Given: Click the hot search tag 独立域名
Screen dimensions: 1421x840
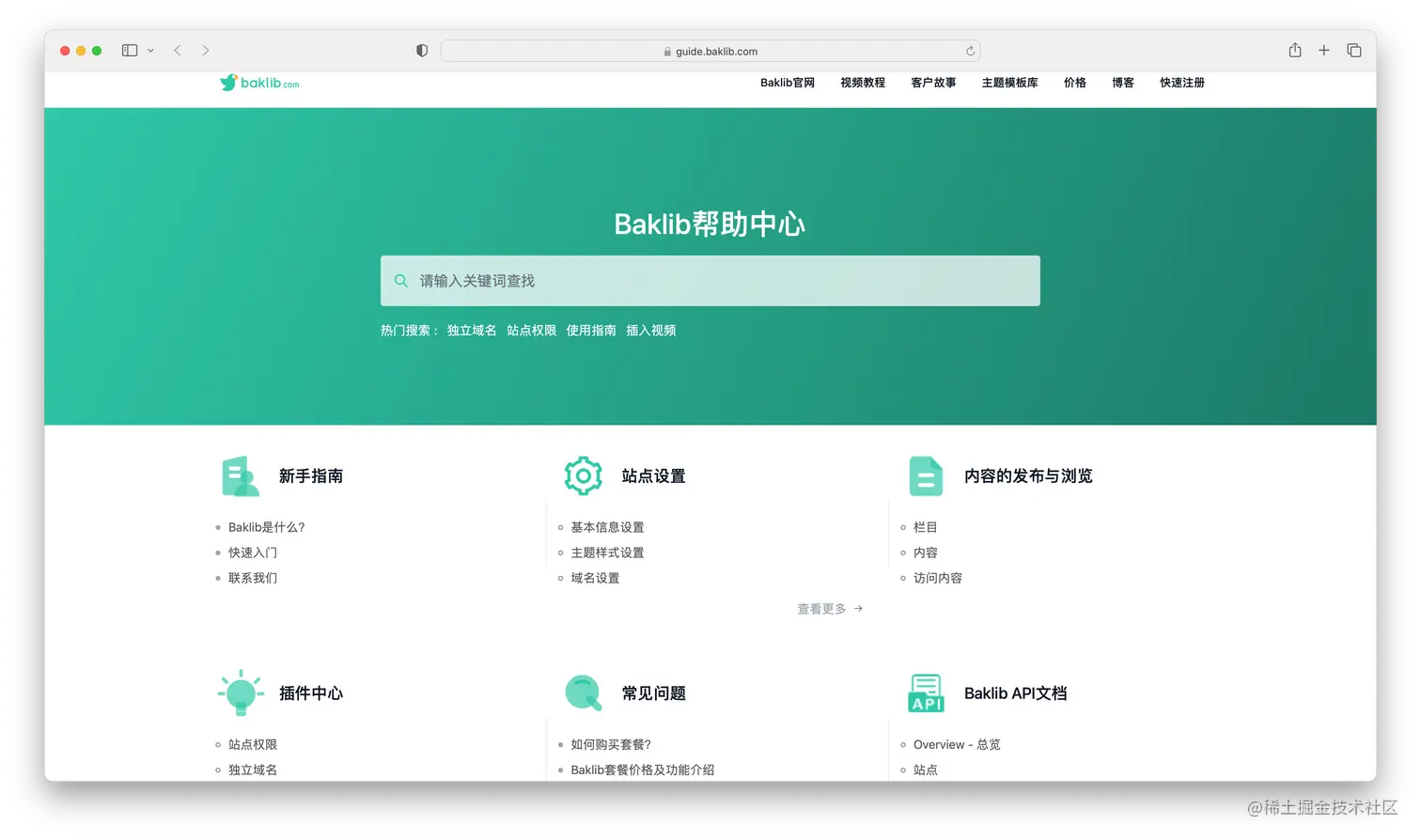Looking at the screenshot, I should pos(472,331).
